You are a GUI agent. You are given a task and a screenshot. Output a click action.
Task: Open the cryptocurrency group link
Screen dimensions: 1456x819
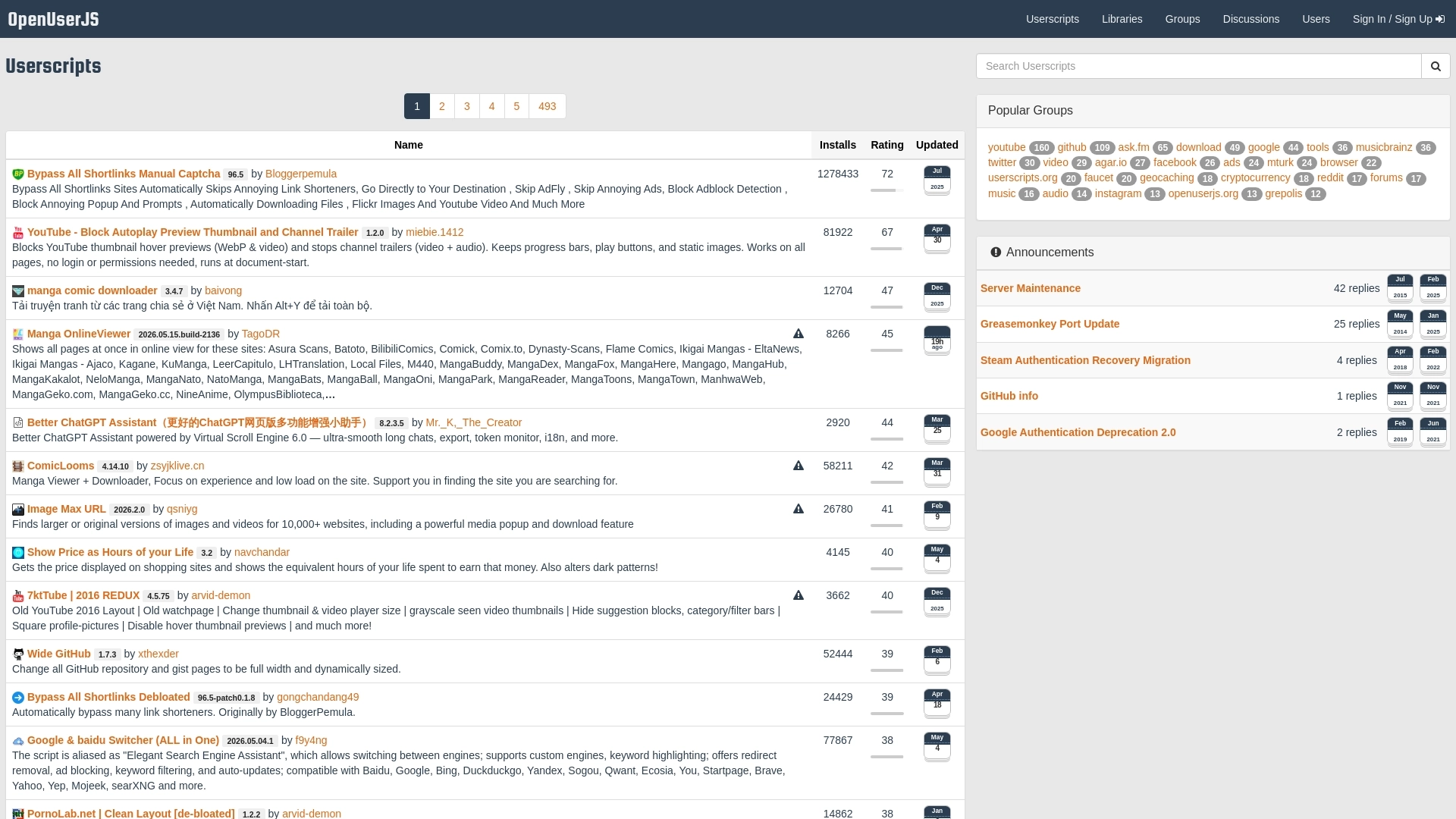[x=1255, y=177]
